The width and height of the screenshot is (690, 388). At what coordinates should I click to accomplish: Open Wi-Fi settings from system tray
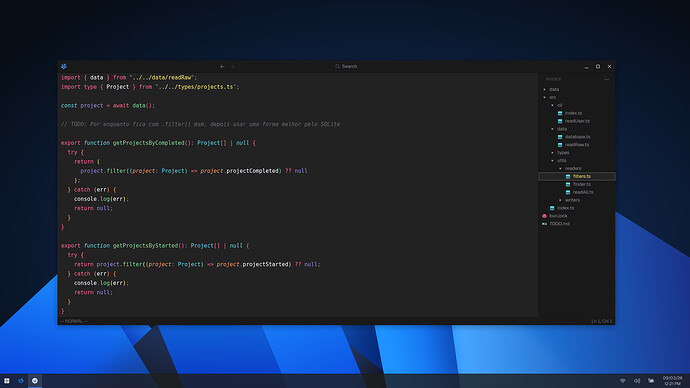[622, 381]
